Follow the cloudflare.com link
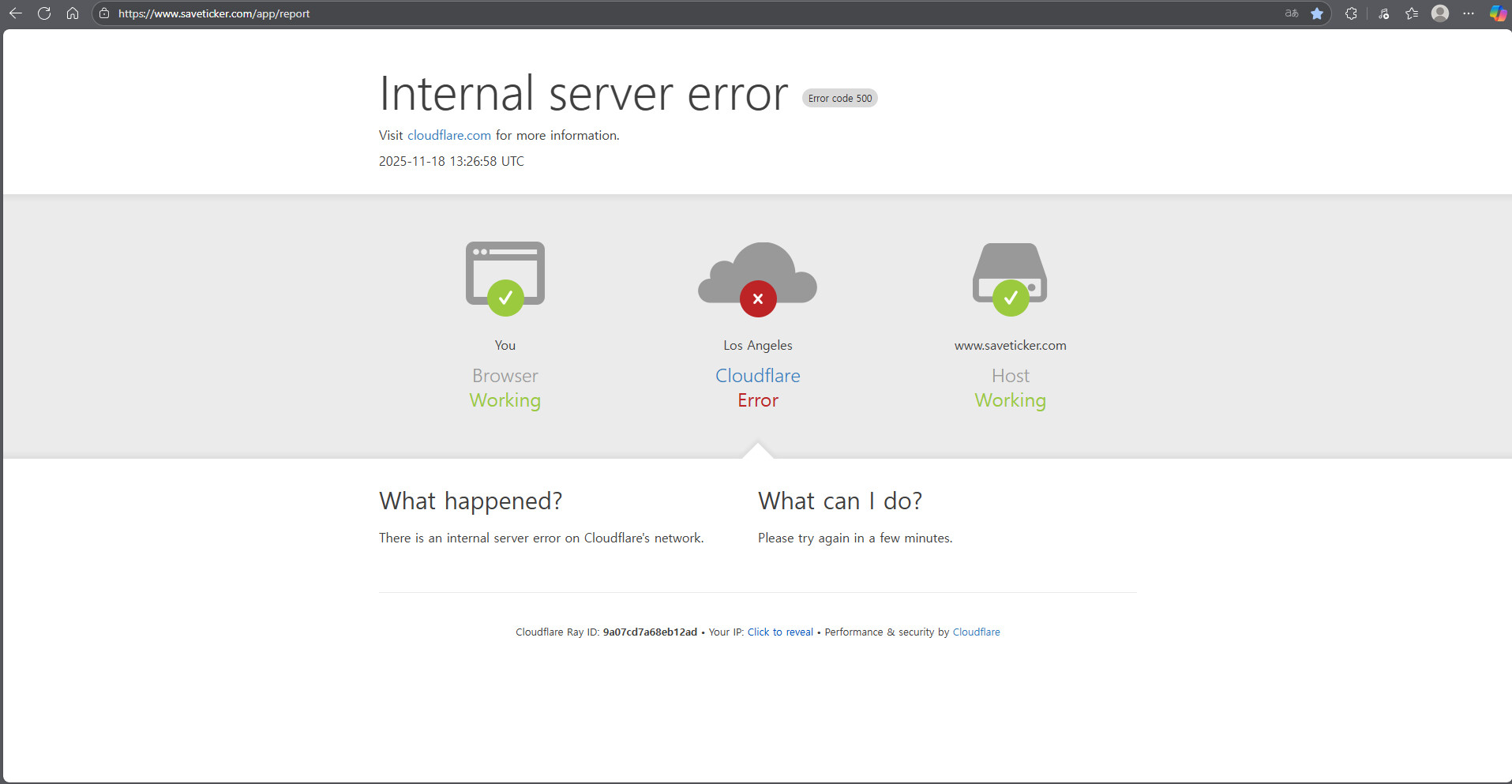Image resolution: width=1512 pixels, height=784 pixels. tap(449, 135)
